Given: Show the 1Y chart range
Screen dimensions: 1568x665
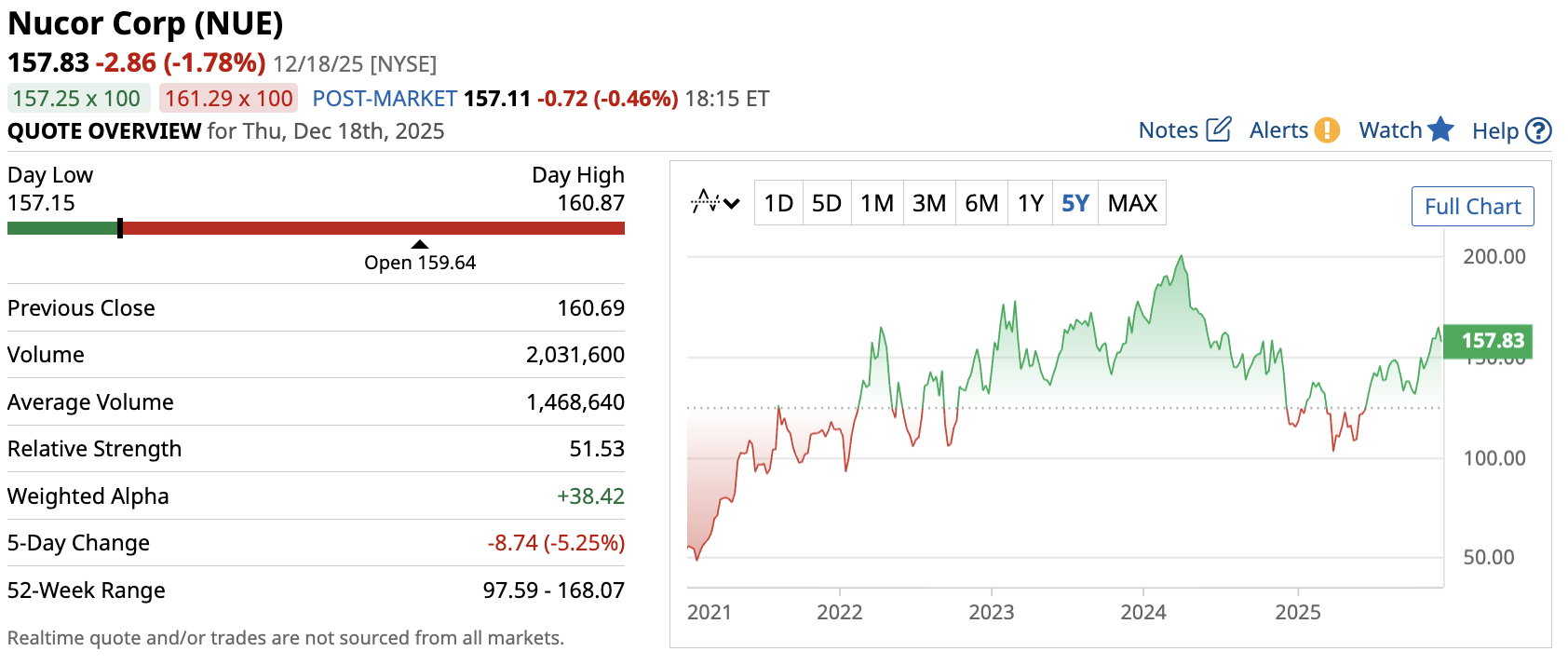Looking at the screenshot, I should pos(1031,203).
